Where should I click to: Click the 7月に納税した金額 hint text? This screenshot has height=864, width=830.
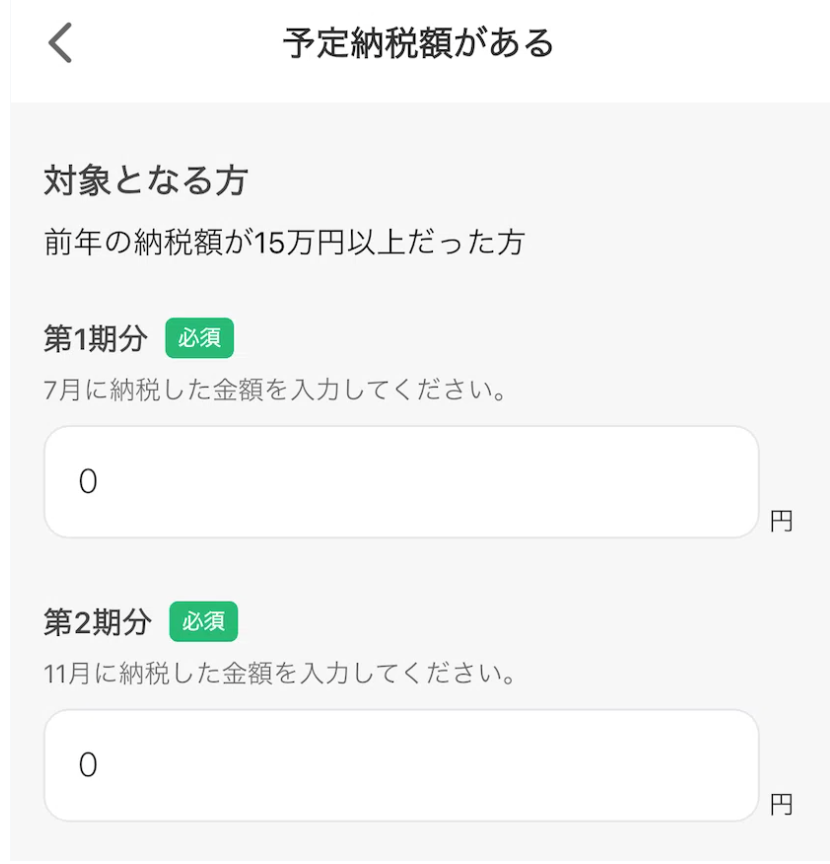click(x=273, y=390)
